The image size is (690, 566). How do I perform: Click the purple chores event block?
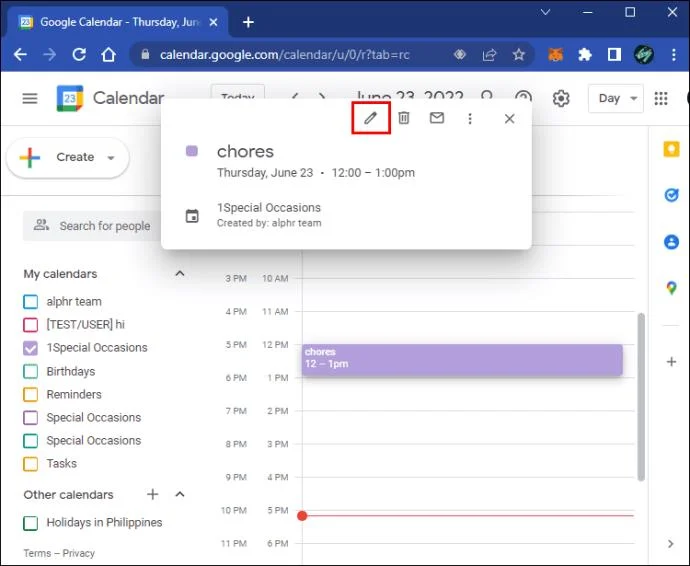(x=462, y=360)
